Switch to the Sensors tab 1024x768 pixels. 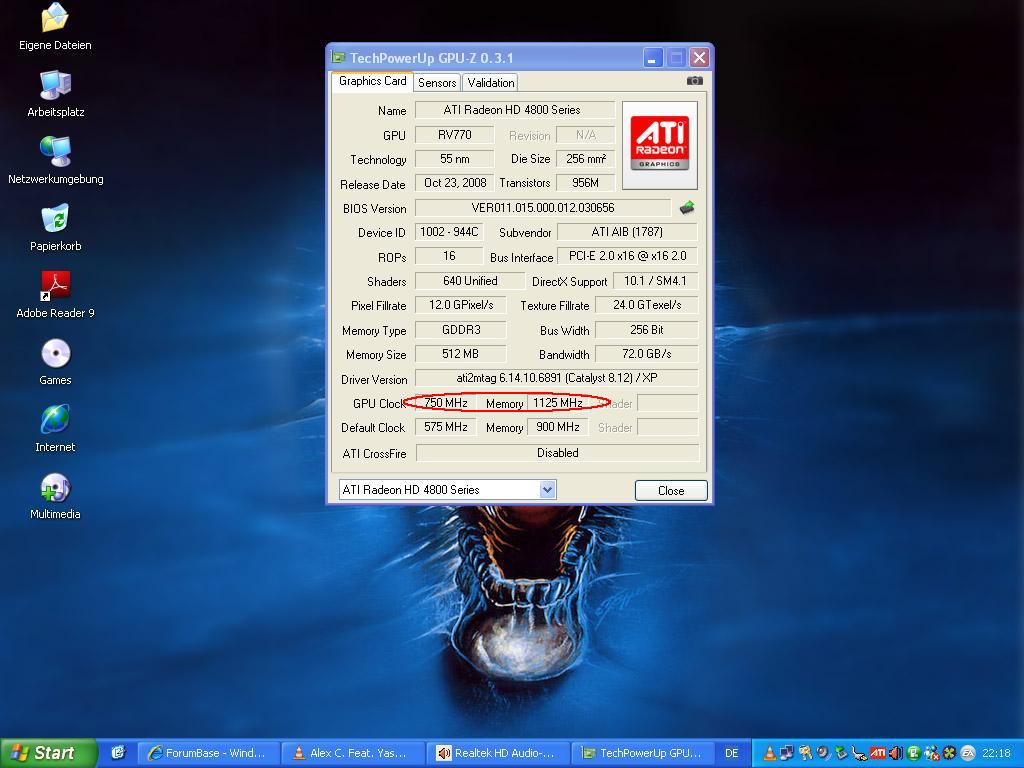(x=437, y=82)
